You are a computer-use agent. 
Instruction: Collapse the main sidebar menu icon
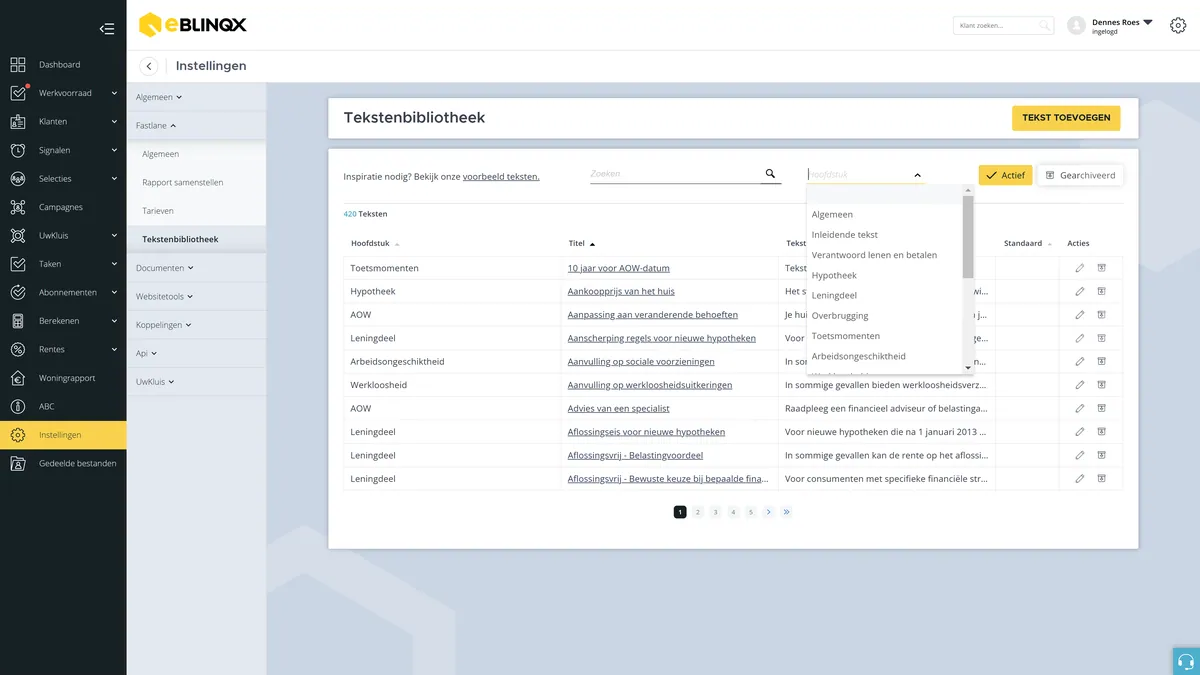(x=107, y=29)
